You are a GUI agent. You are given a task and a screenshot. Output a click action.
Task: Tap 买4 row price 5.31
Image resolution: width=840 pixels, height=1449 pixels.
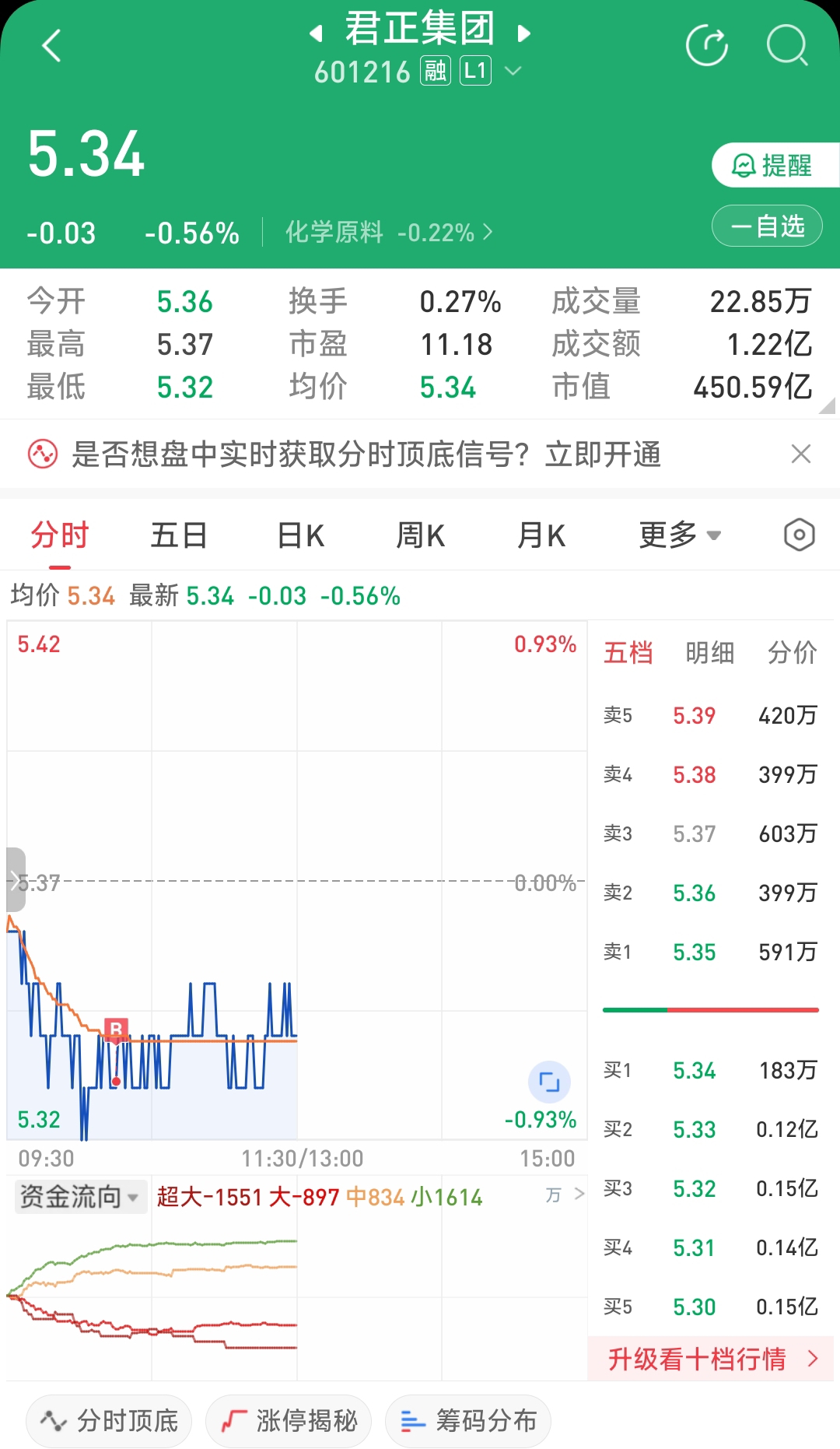click(x=694, y=1247)
